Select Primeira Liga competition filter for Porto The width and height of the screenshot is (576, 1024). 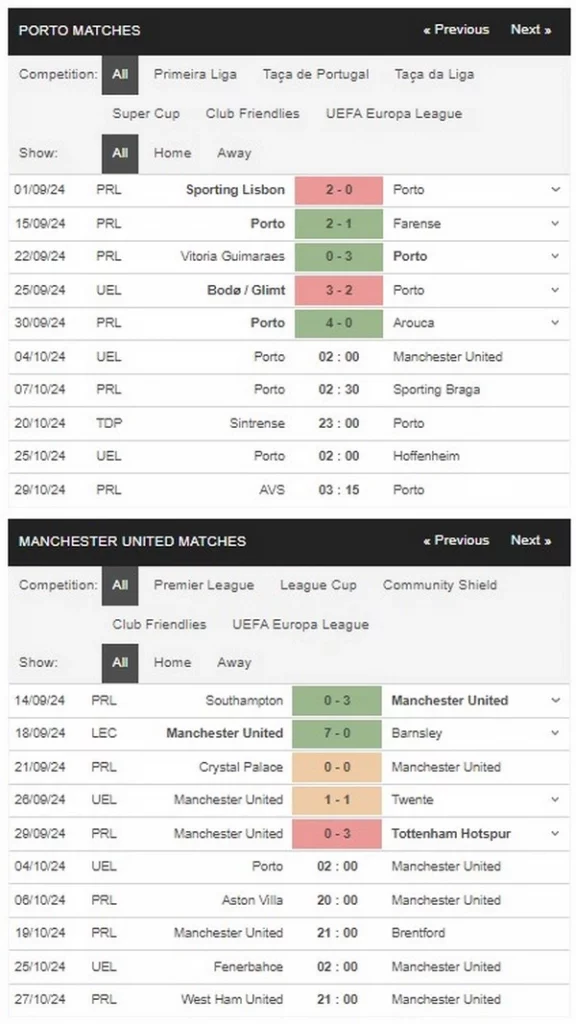pyautogui.click(x=195, y=74)
